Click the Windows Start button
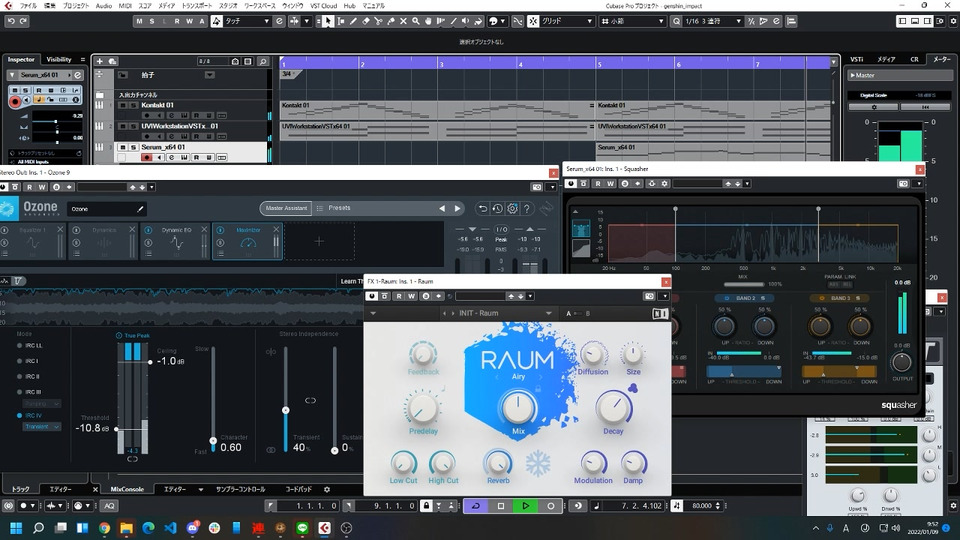The height and width of the screenshot is (540, 960). coord(16,528)
